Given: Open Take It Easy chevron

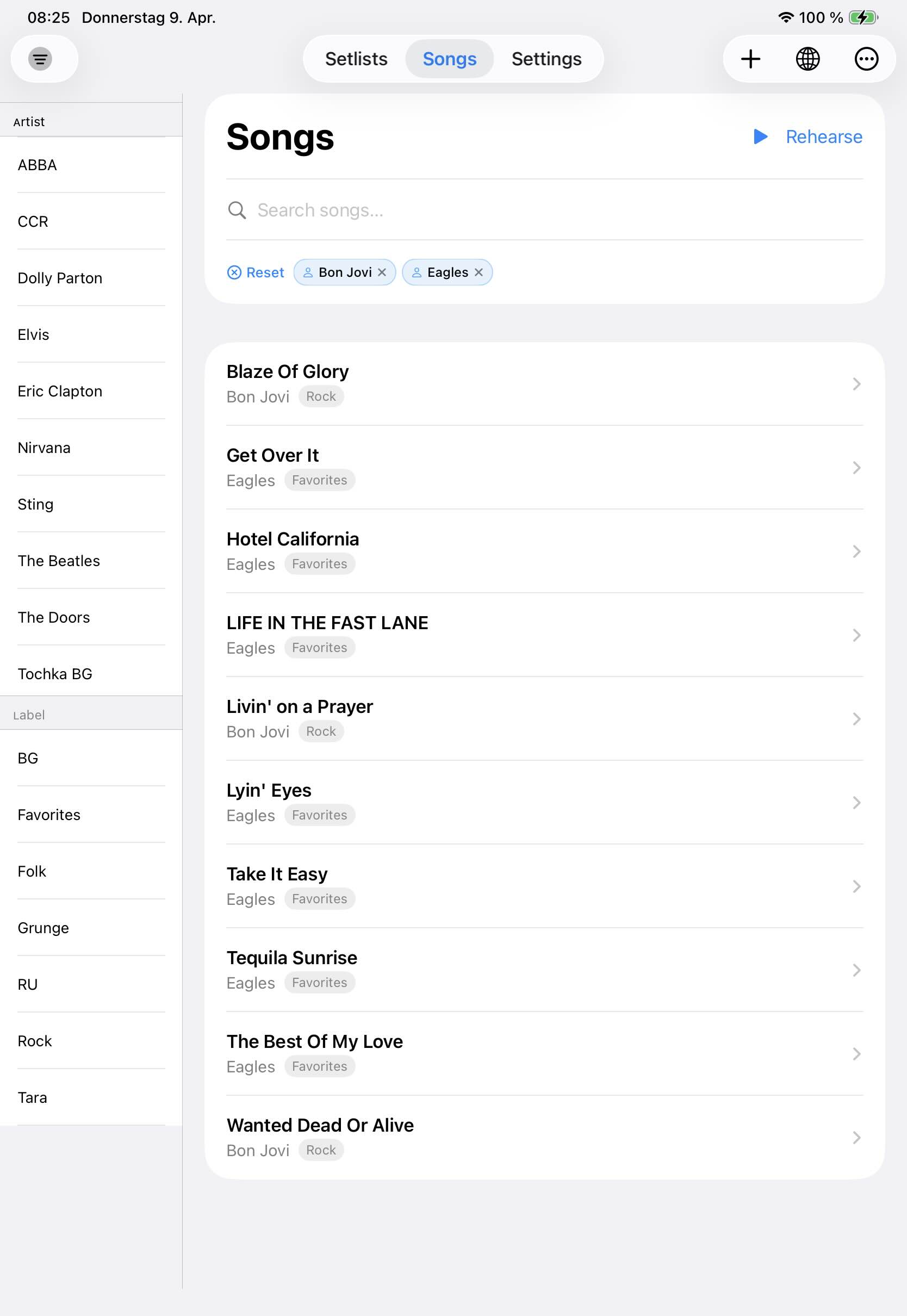Looking at the screenshot, I should pyautogui.click(x=856, y=886).
